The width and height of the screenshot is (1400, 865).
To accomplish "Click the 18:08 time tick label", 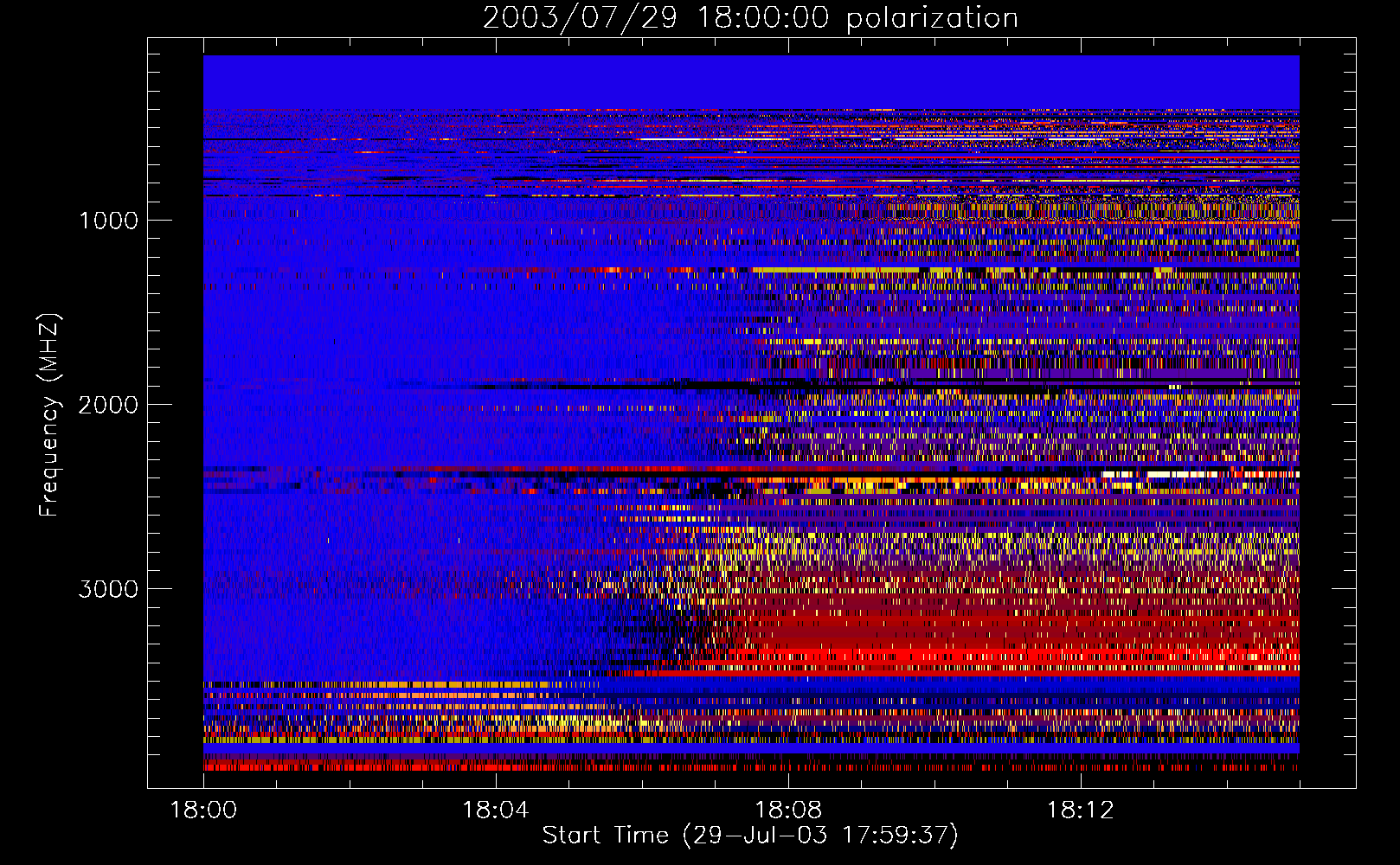I will point(788,811).
